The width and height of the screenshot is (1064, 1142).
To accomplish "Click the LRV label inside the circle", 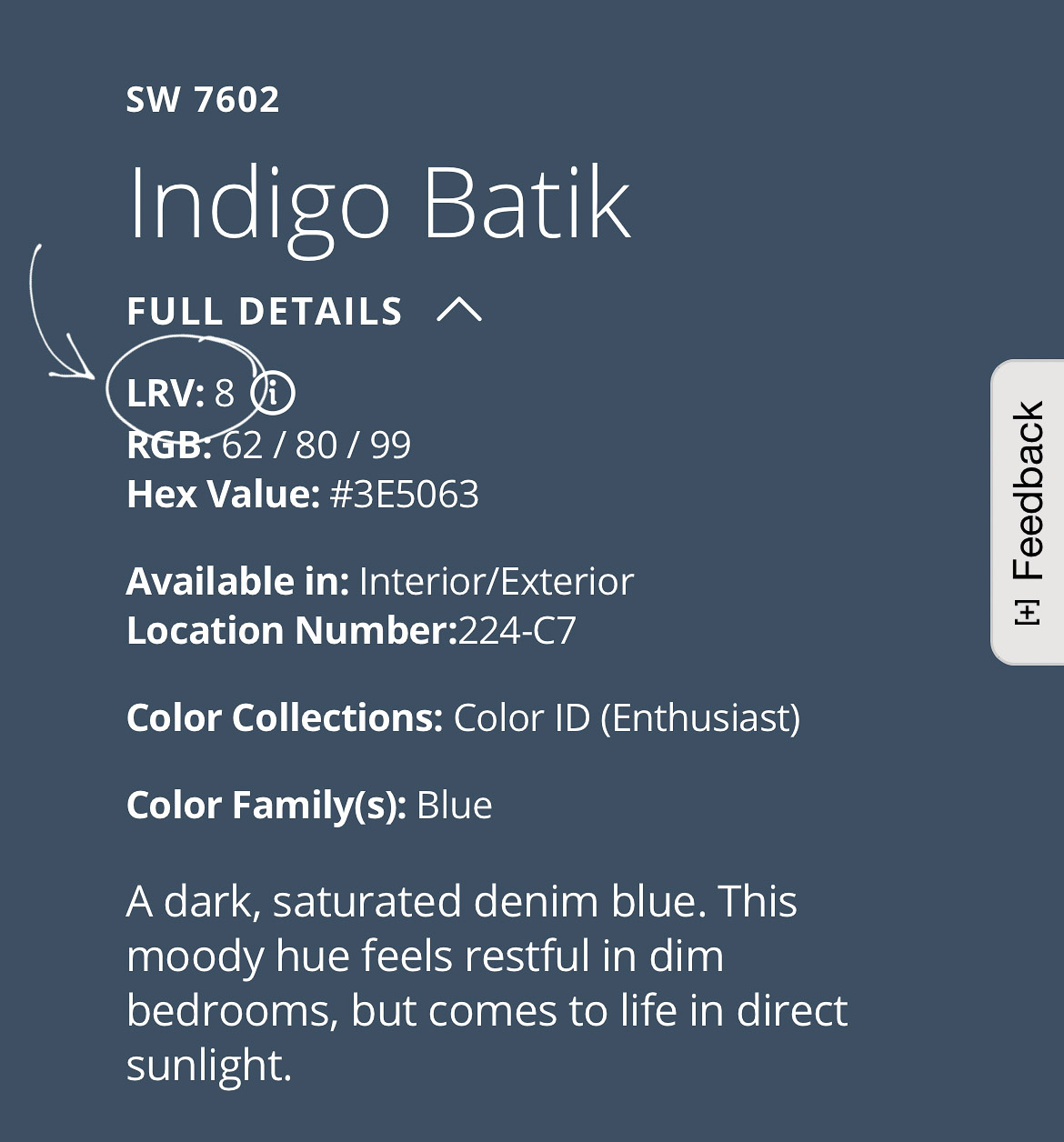I will 166,394.
